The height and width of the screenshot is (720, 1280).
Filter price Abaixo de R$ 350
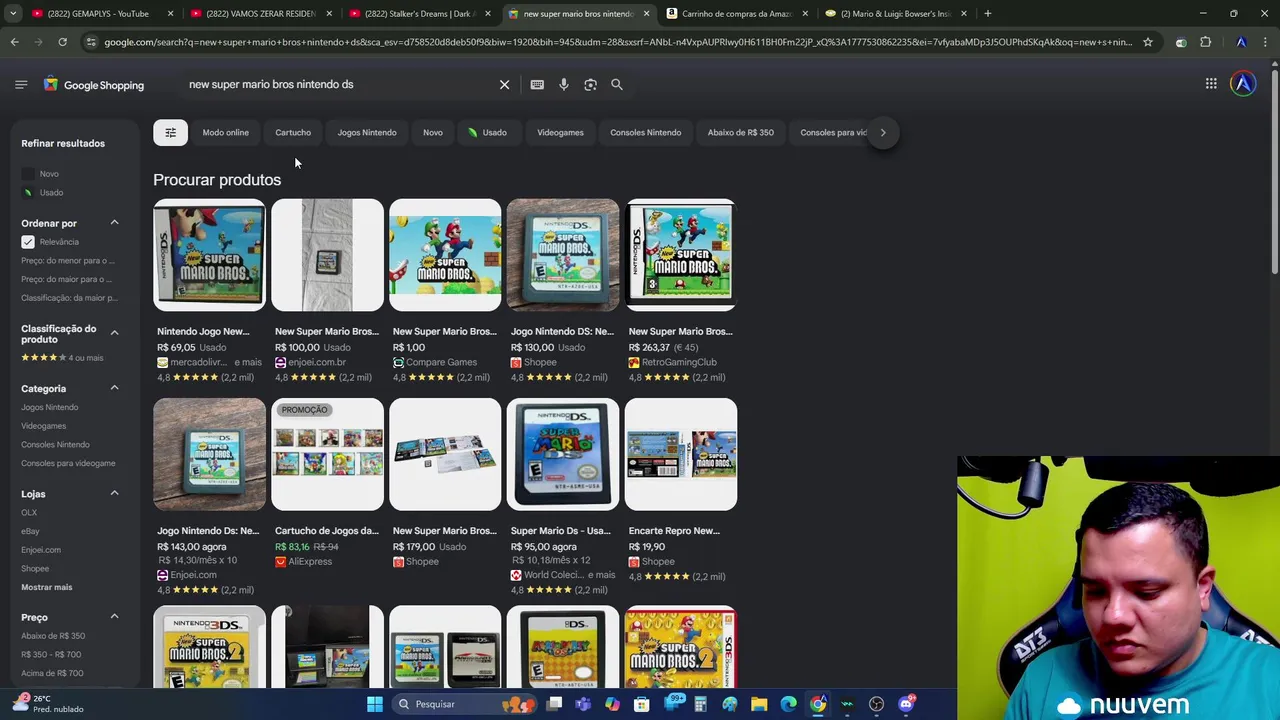point(53,636)
